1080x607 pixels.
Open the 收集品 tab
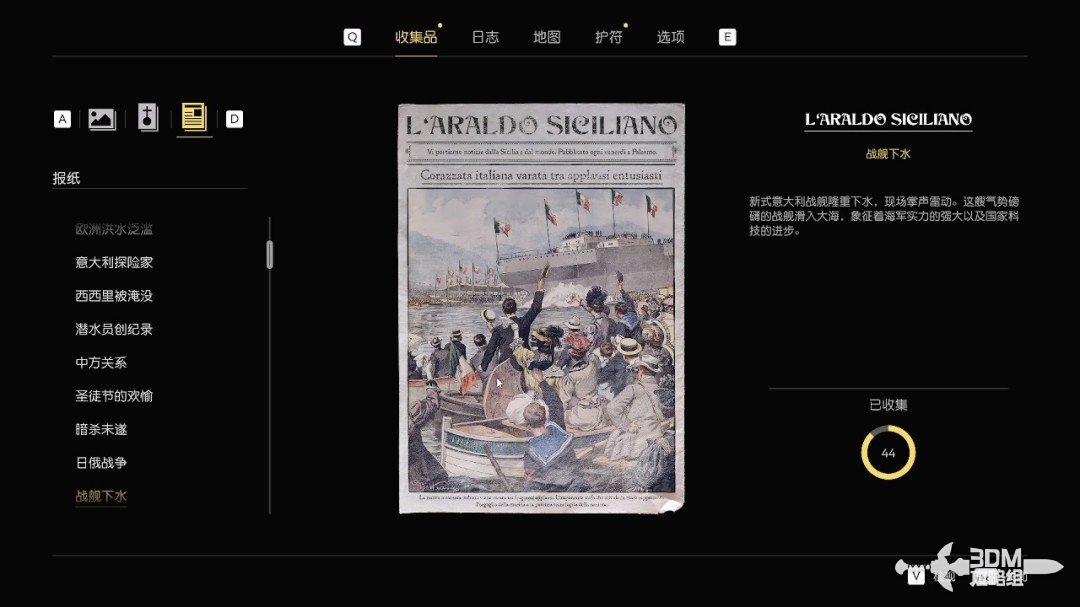(x=416, y=37)
